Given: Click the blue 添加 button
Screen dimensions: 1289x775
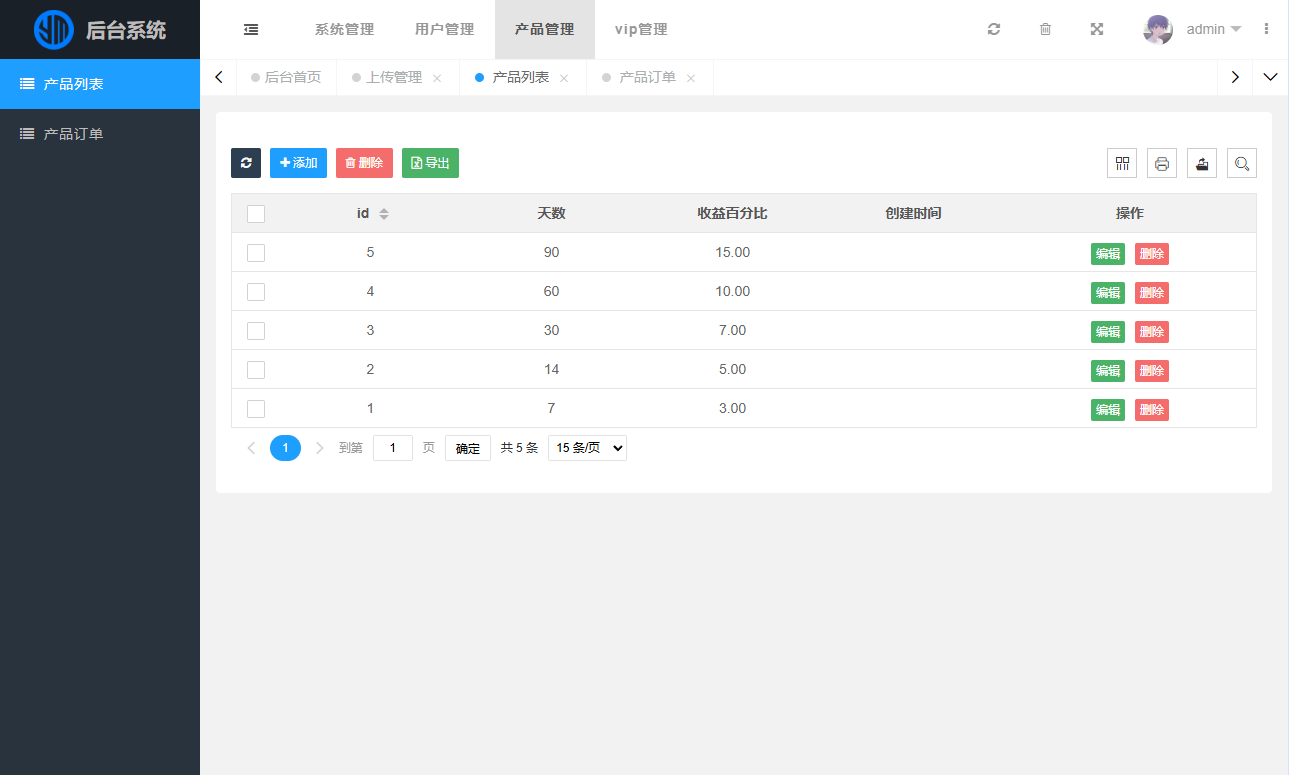Looking at the screenshot, I should coord(298,163).
